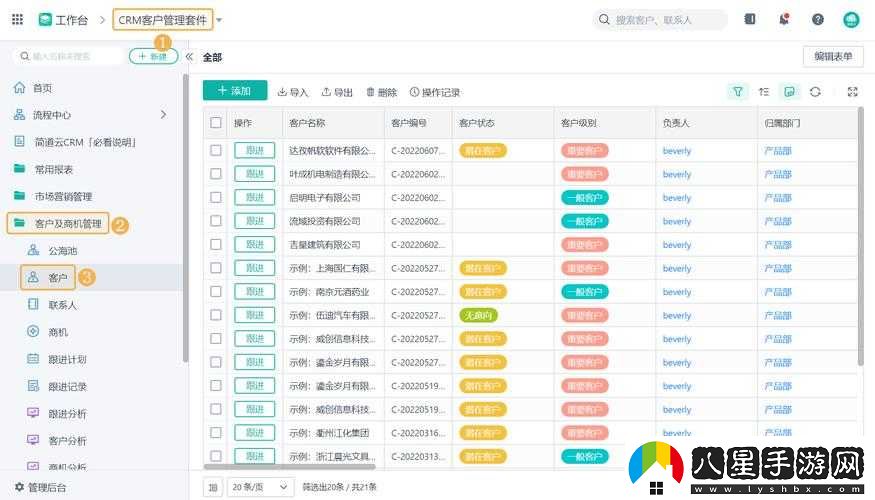
Task: Click the help question mark icon
Action: [x=817, y=19]
